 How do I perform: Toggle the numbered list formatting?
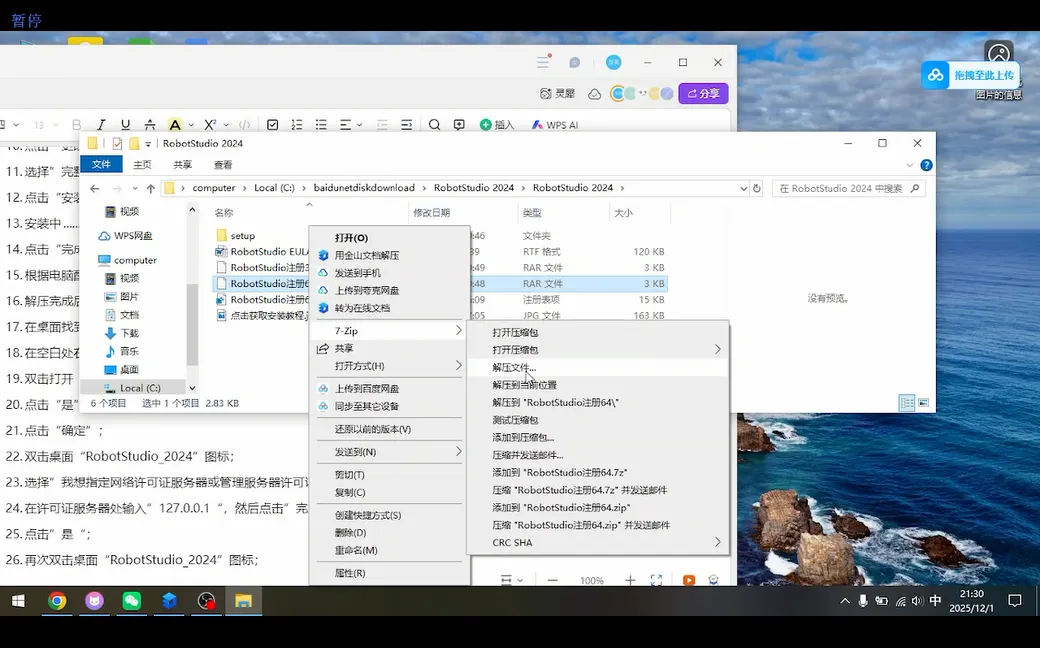coord(298,123)
